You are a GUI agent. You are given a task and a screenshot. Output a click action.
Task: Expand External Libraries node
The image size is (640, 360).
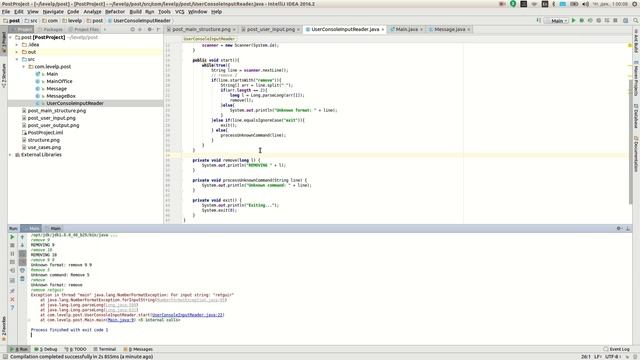coord(11,155)
